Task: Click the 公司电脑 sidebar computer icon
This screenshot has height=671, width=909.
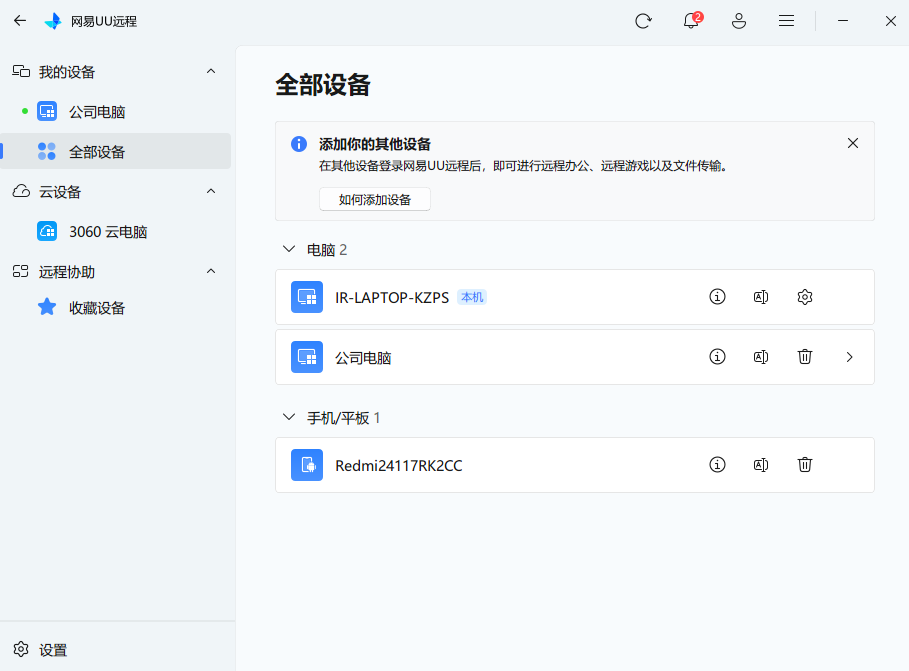Action: coord(47,111)
